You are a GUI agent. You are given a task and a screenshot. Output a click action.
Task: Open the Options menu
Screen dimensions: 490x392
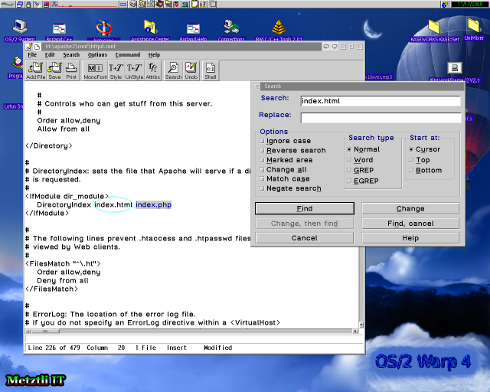(97, 55)
